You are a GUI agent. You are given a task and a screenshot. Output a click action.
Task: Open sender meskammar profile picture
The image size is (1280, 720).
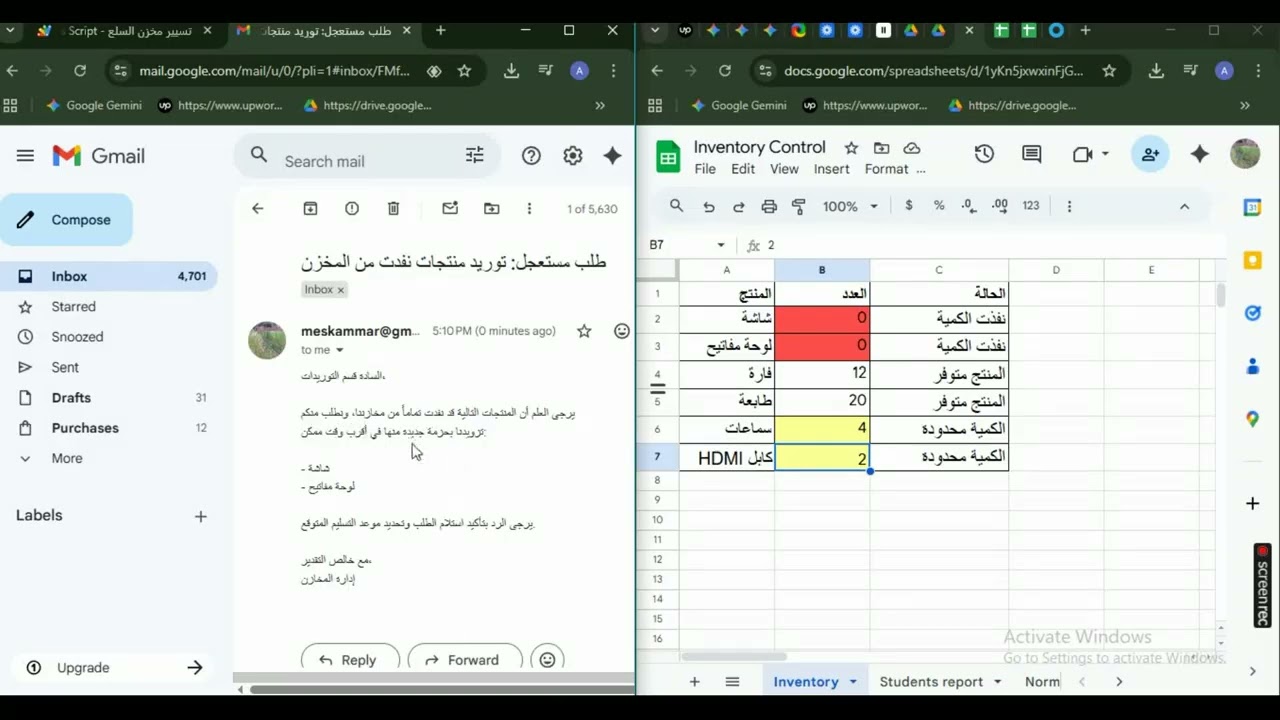point(267,340)
